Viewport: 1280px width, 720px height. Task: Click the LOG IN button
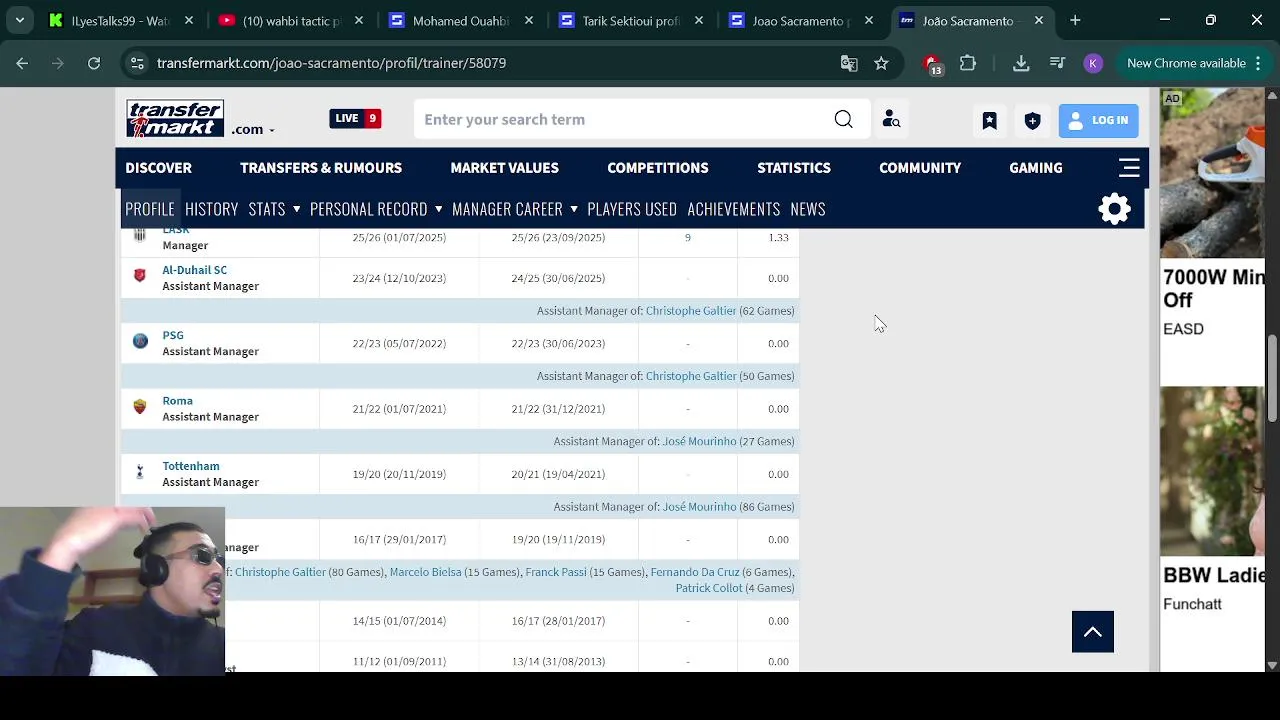(x=1098, y=120)
